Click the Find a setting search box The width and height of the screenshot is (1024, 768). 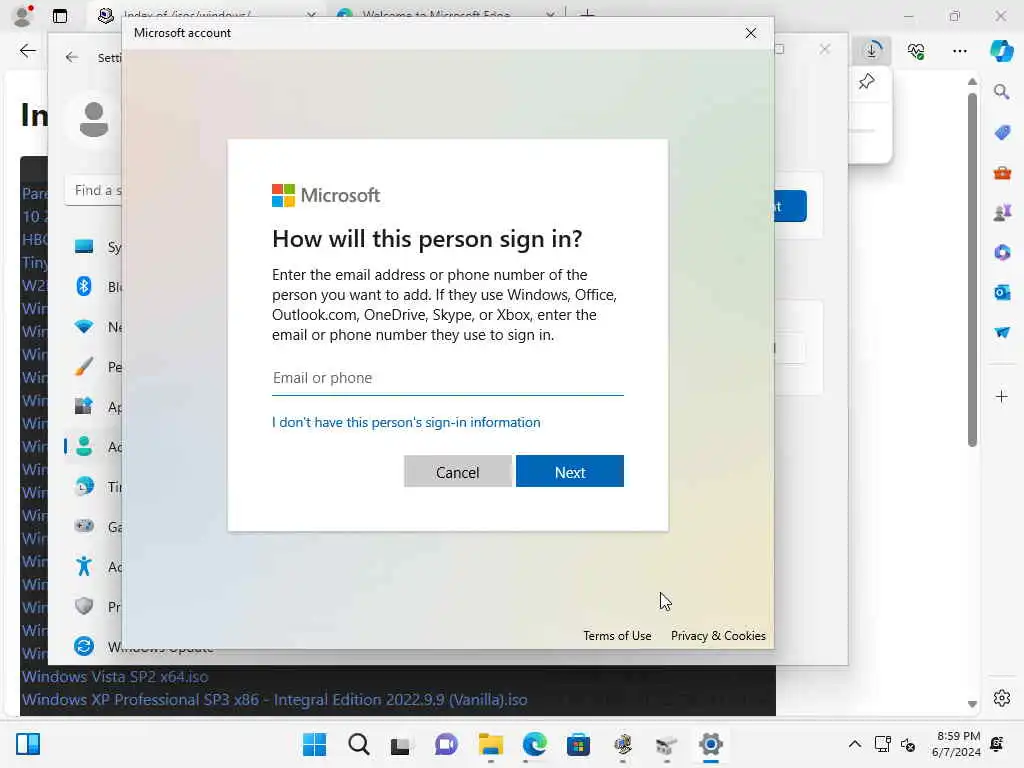93,191
